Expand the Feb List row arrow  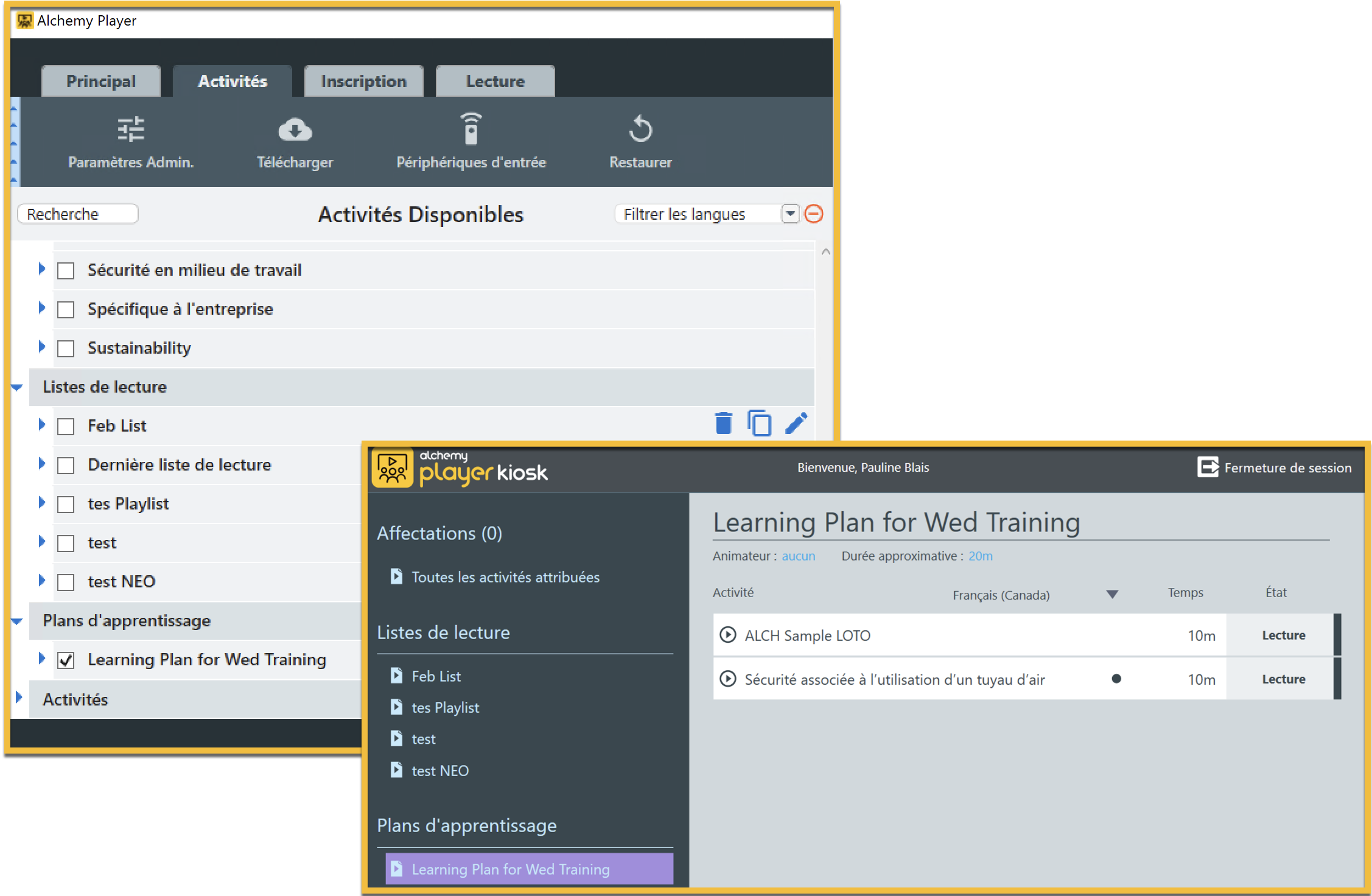(x=41, y=424)
